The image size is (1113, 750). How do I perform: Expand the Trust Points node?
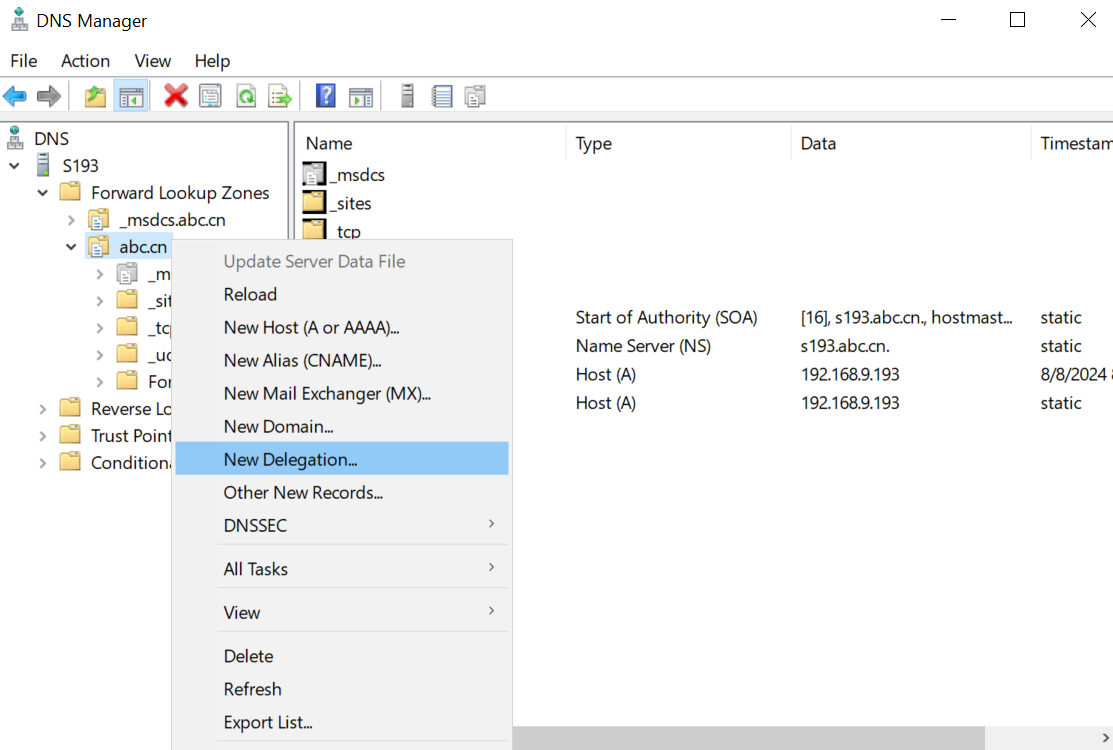click(43, 436)
